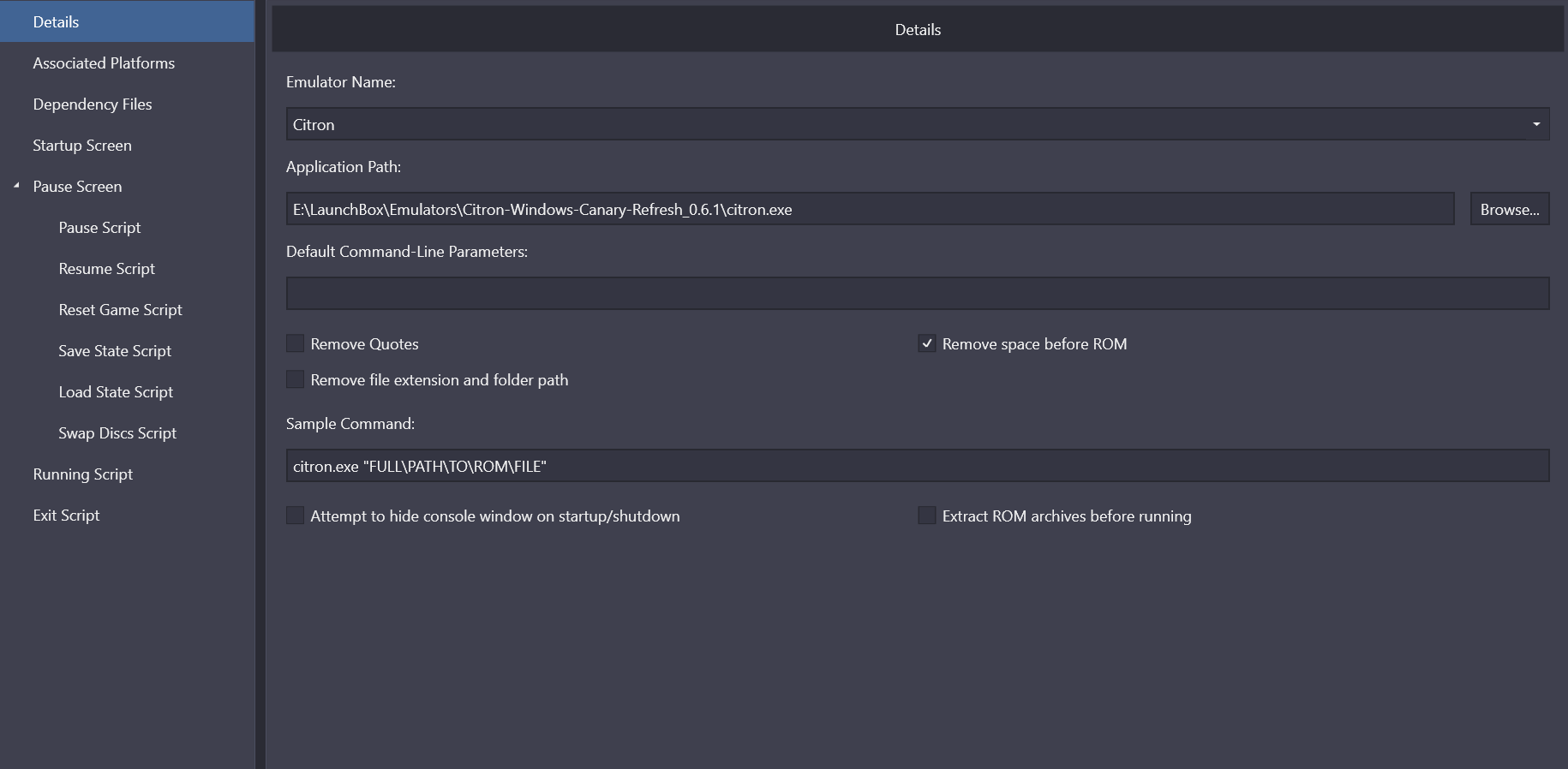Click the 'Sample Command:' label
This screenshot has width=1568, height=769.
[x=350, y=424]
